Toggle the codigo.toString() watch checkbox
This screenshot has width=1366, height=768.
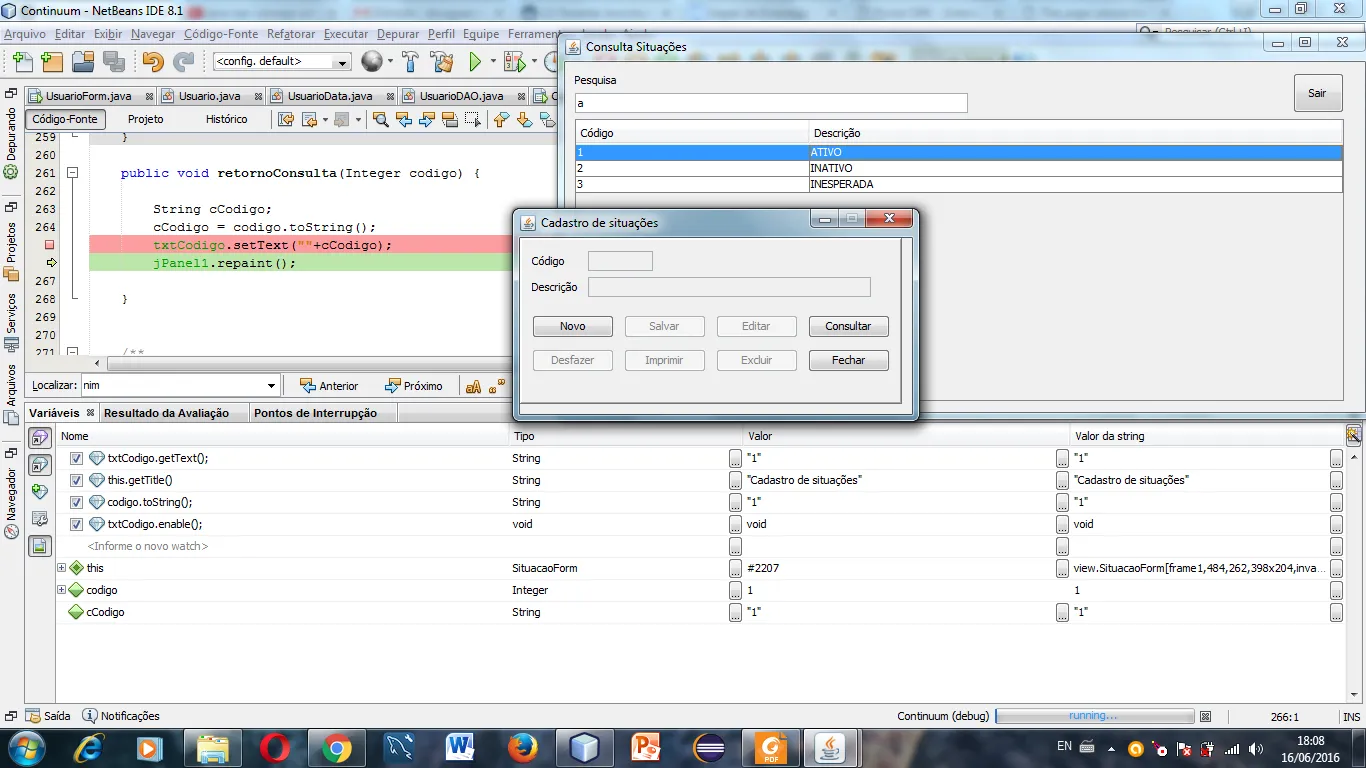[76, 502]
